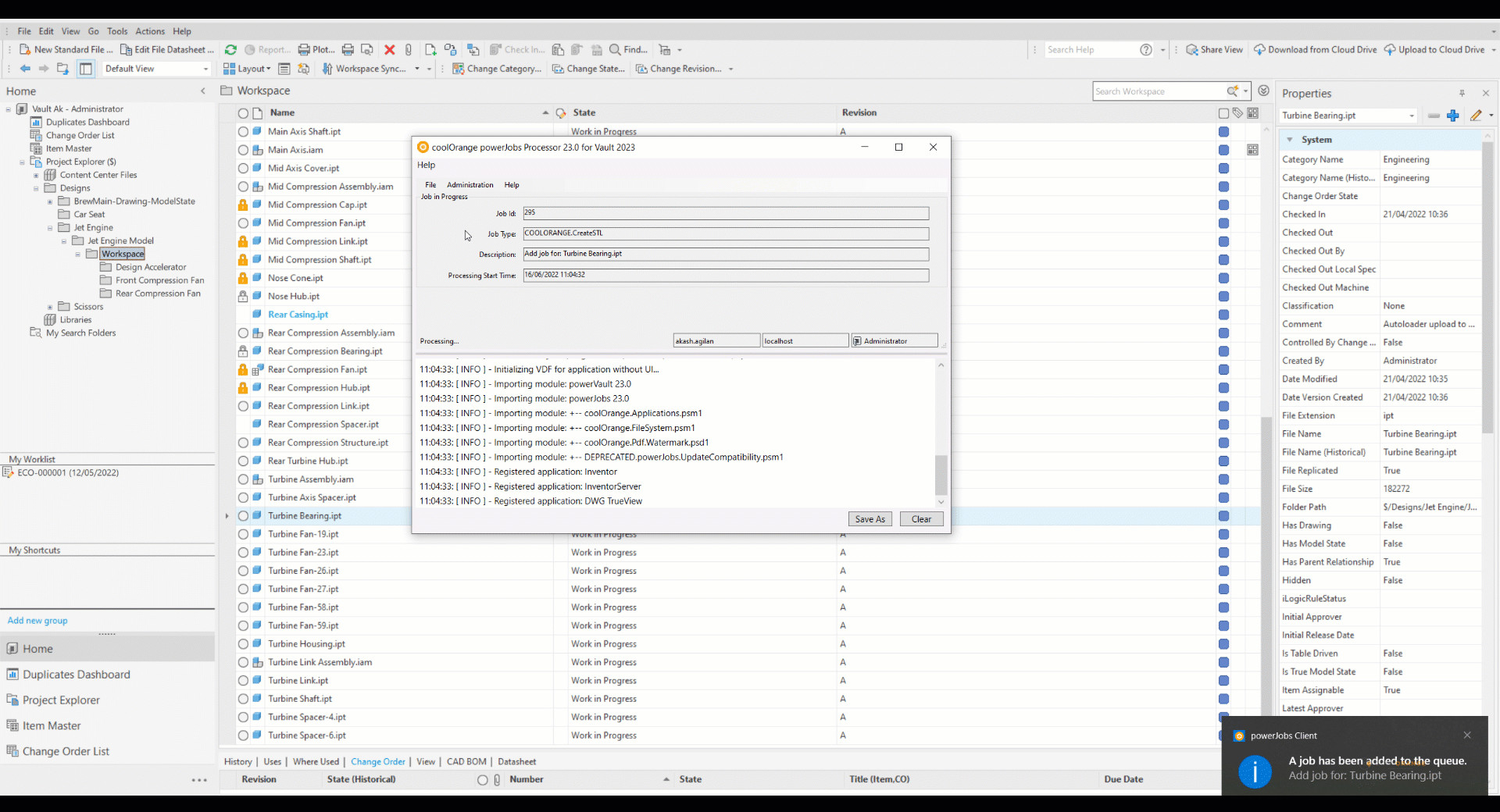Click the Workspace Sync icon
Screen dimensions: 1500x812
[x=327, y=69]
